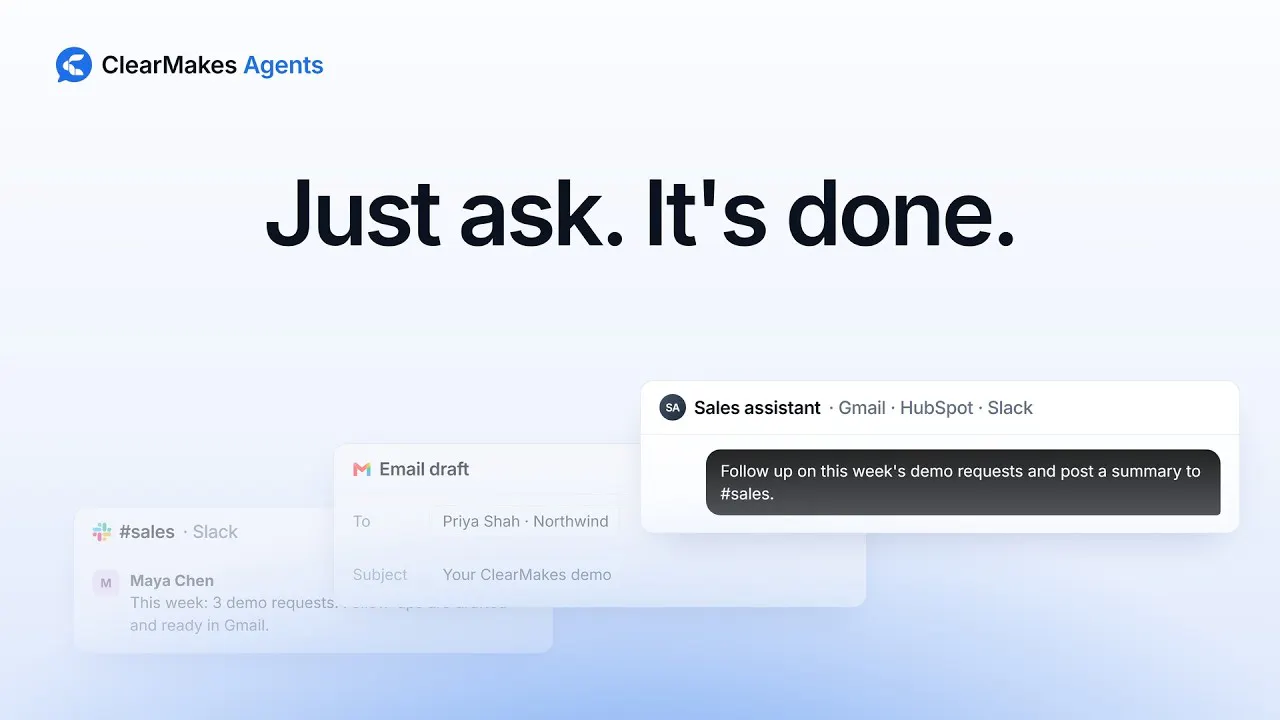
Task: Select the Gmail icon beside Email draft
Action: (362, 469)
